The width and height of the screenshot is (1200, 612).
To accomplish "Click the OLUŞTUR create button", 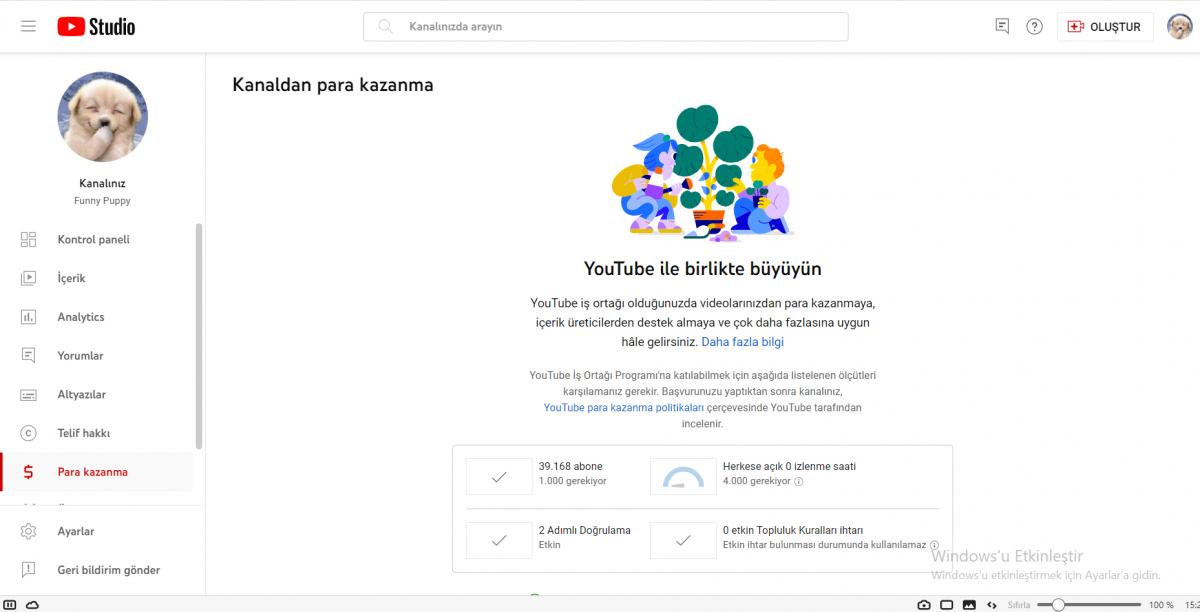I will 1105,27.
